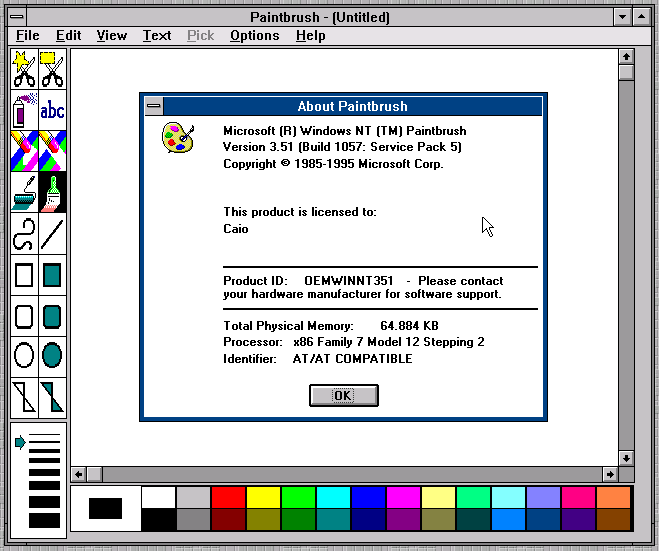Select the hollow Rounded Box tool
The width and height of the screenshot is (659, 551).
[x=24, y=316]
